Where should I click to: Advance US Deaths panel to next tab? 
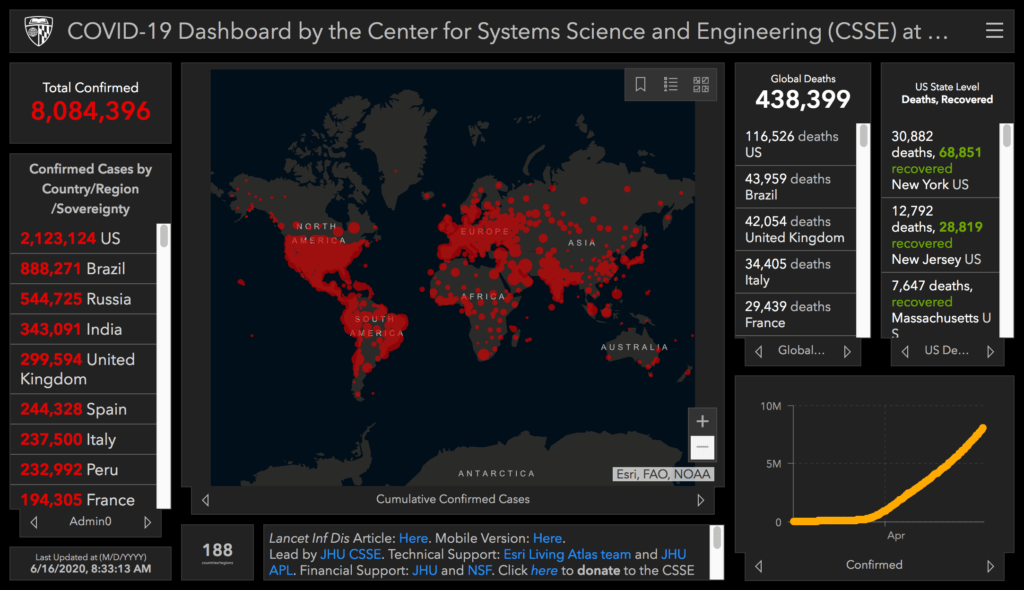pos(991,351)
